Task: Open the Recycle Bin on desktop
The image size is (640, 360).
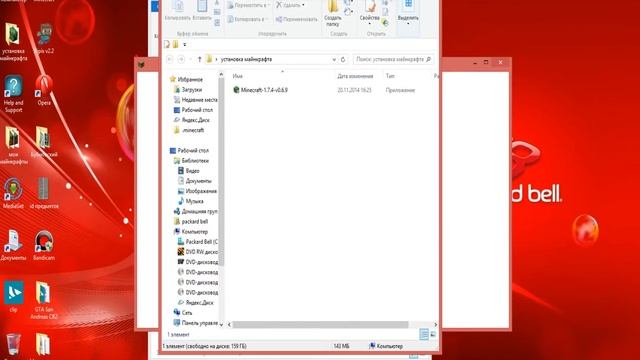Action: tap(13, 344)
